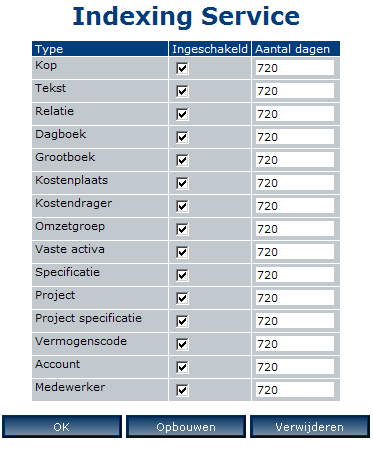Click the Verwijderen button

pos(310,427)
